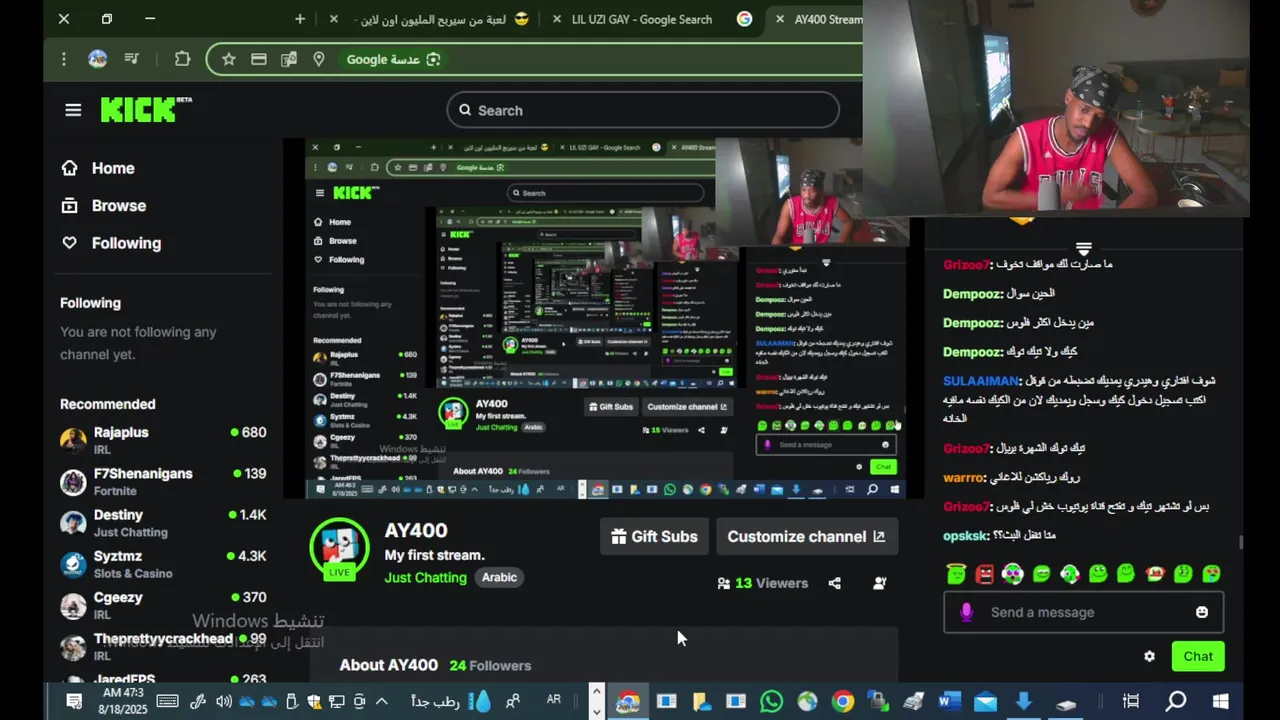The image size is (1280, 720).
Task: Insert the clown-hat emote
Action: tap(1155, 574)
